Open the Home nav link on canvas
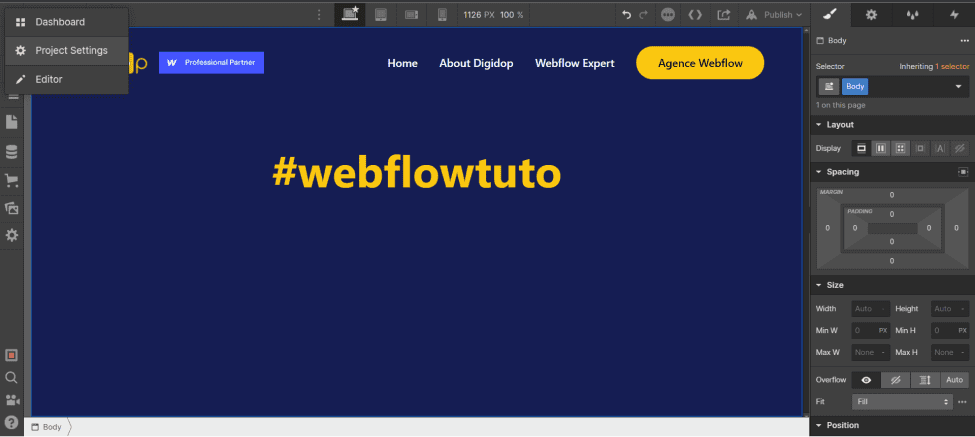Screen dimensions: 975x437 [x=402, y=63]
